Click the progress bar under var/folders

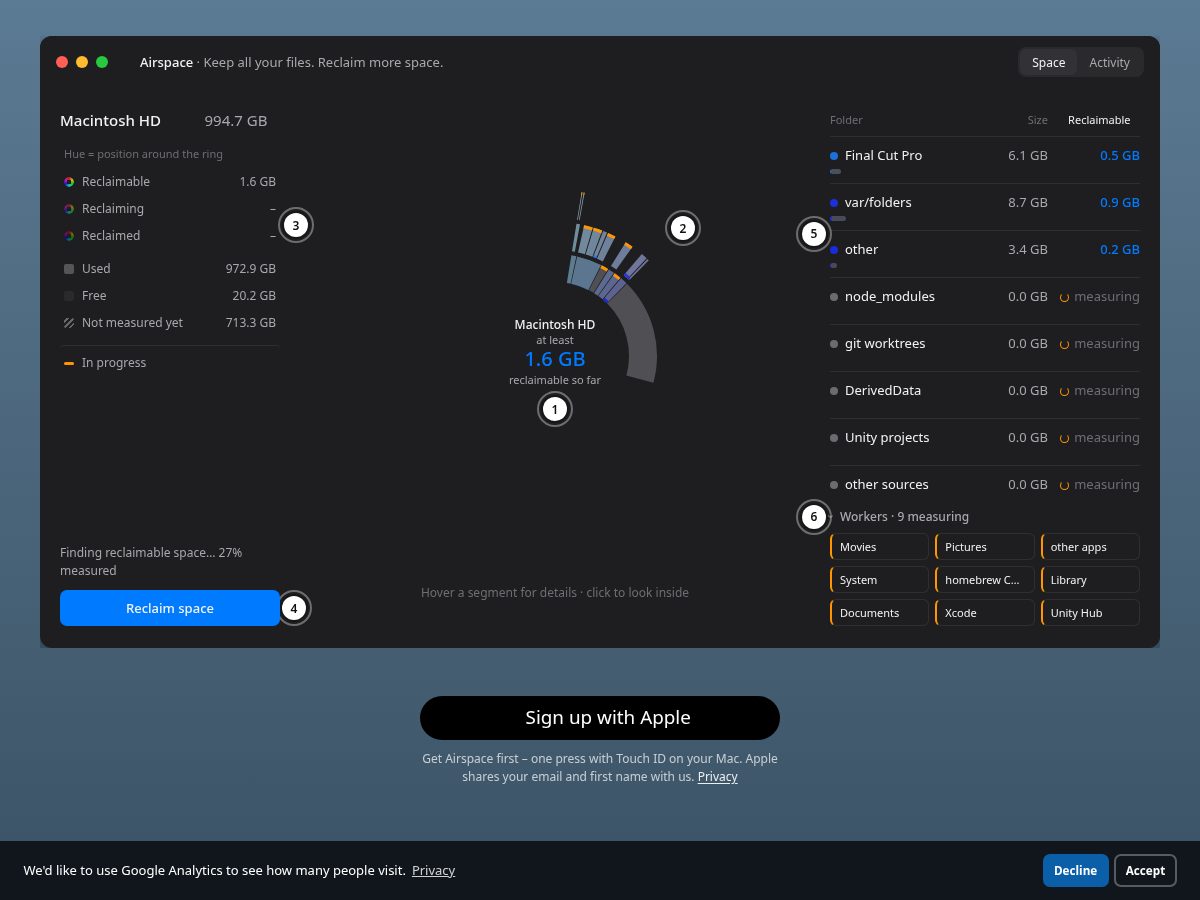click(x=838, y=219)
